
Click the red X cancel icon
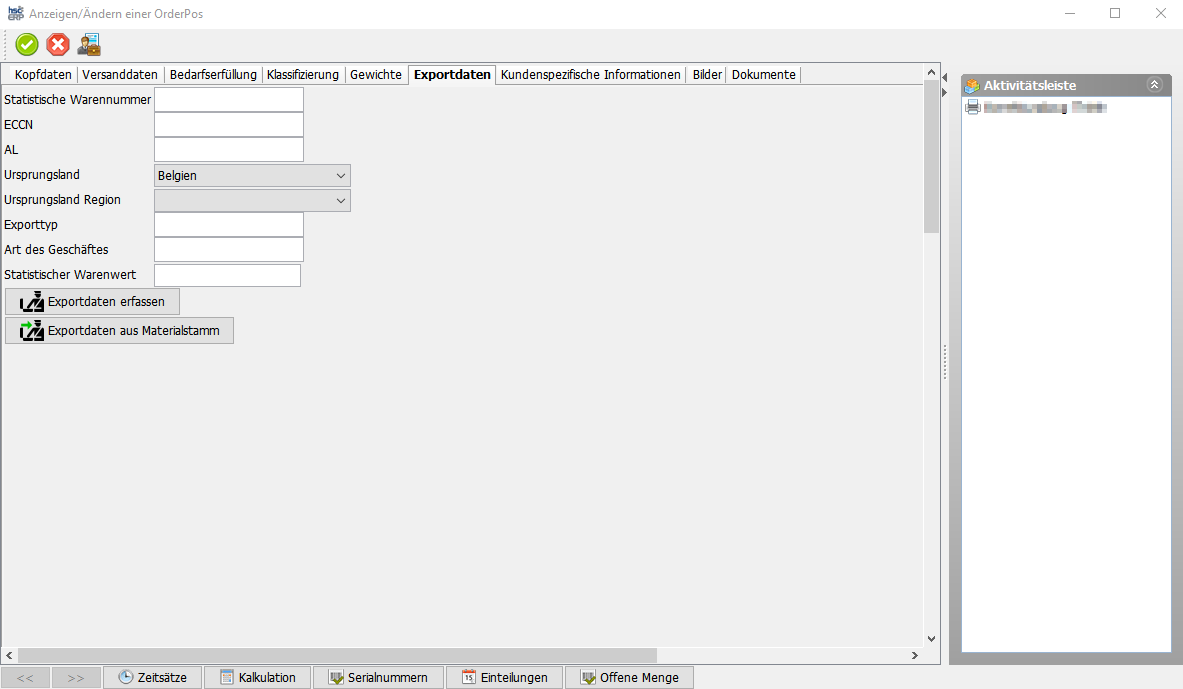[58, 45]
